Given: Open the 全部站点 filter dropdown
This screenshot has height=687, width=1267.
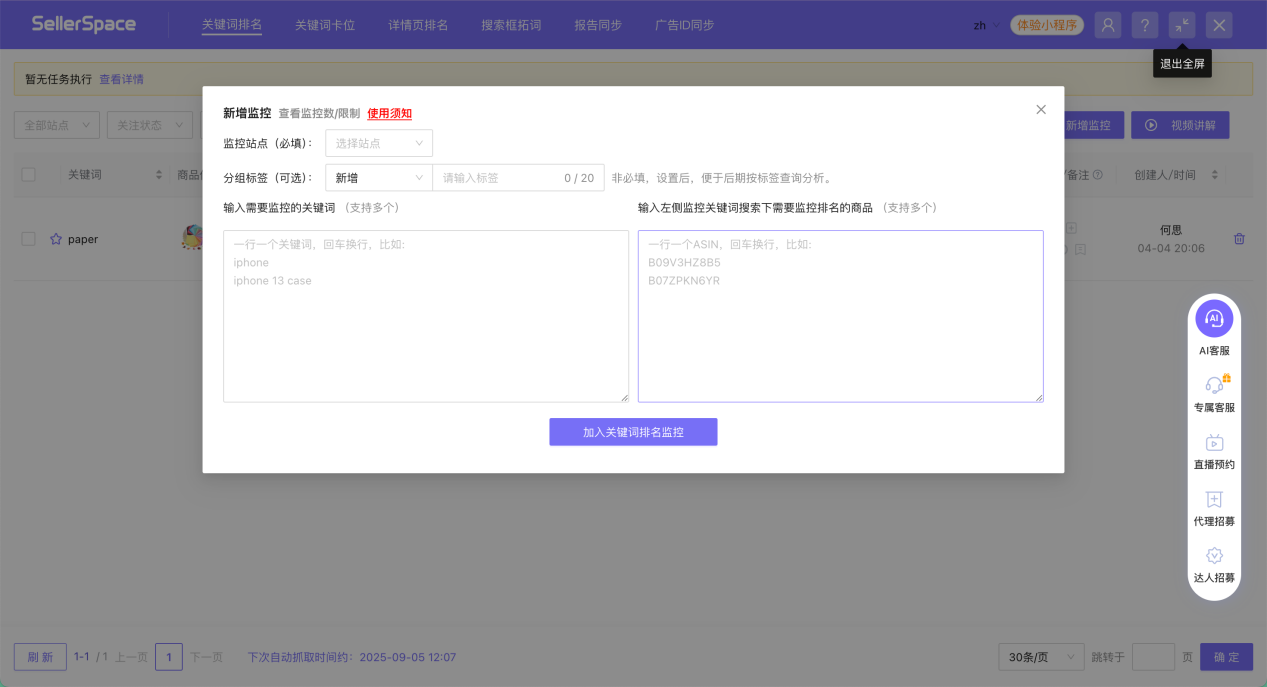Looking at the screenshot, I should (x=57, y=125).
